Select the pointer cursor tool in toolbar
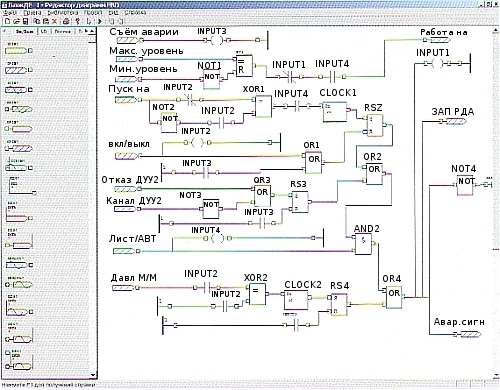 tap(89, 21)
